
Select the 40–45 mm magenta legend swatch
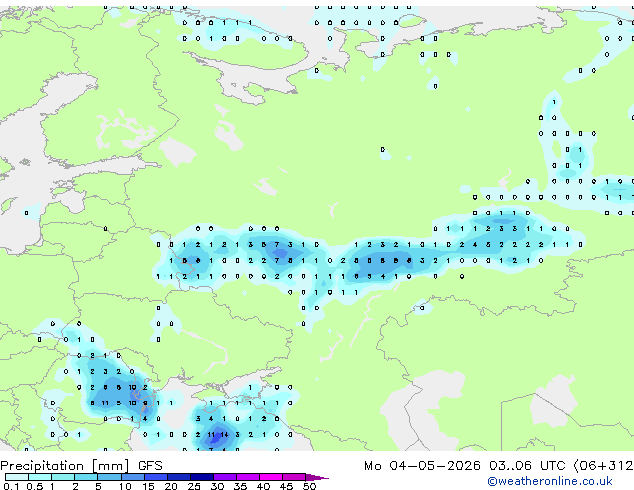(271, 477)
